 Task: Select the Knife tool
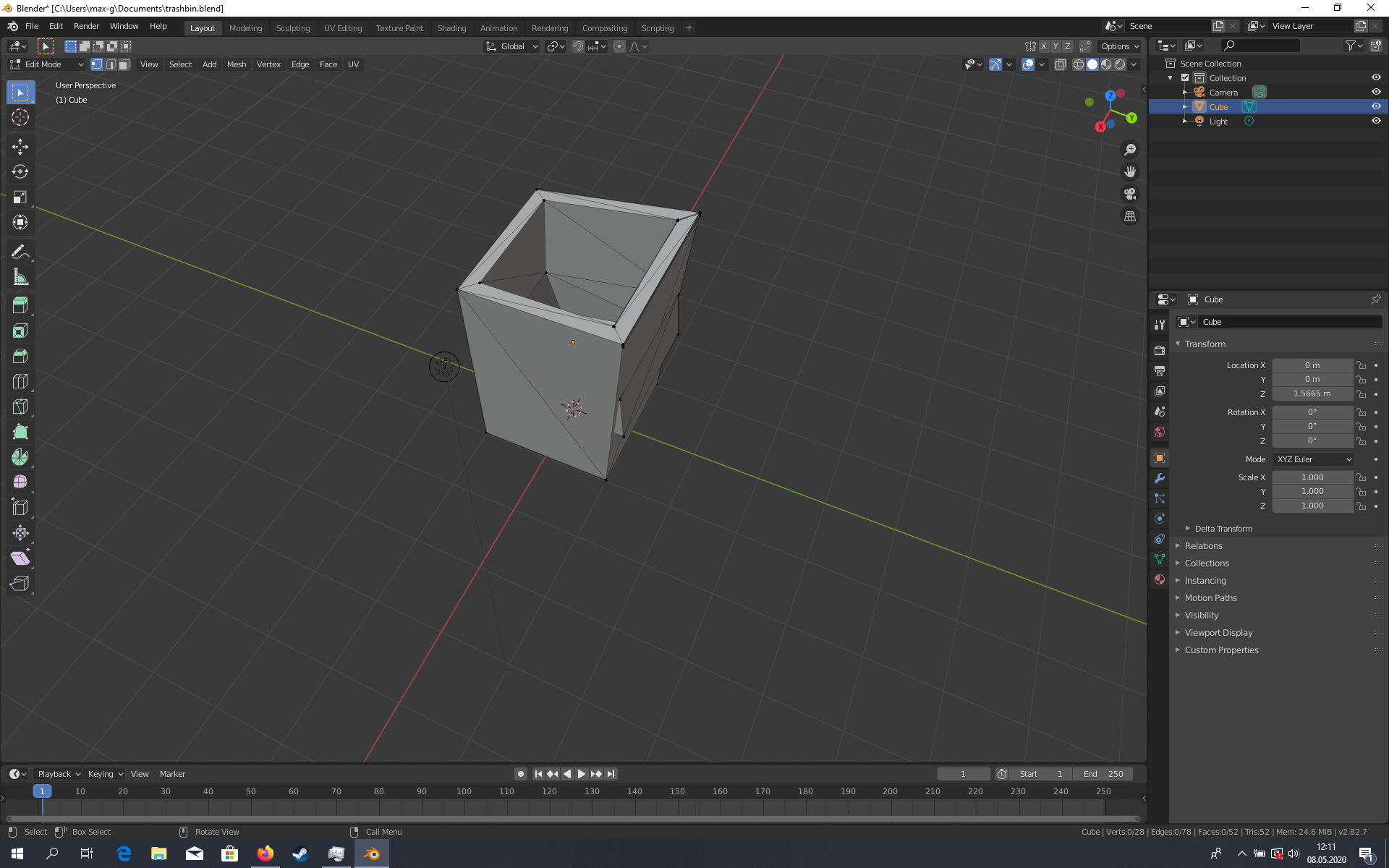[x=20, y=407]
